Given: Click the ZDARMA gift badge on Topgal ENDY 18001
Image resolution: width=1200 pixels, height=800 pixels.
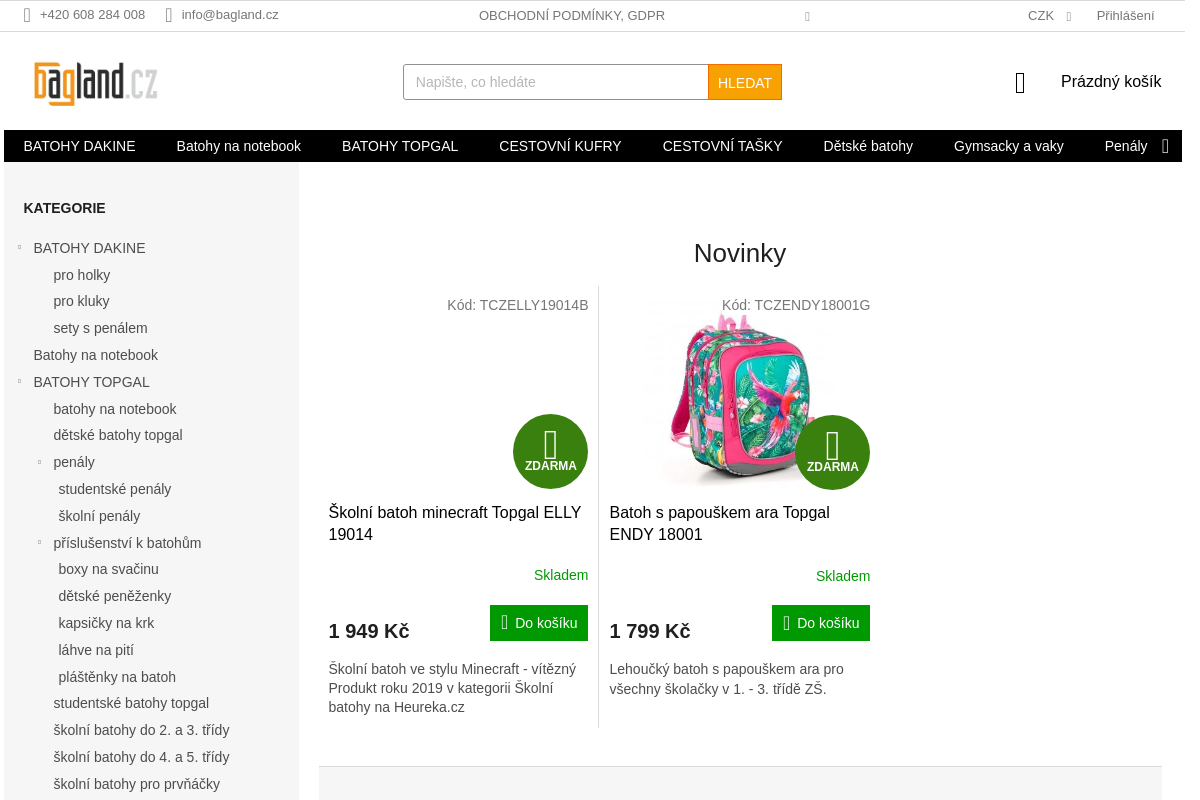Looking at the screenshot, I should tap(832, 451).
